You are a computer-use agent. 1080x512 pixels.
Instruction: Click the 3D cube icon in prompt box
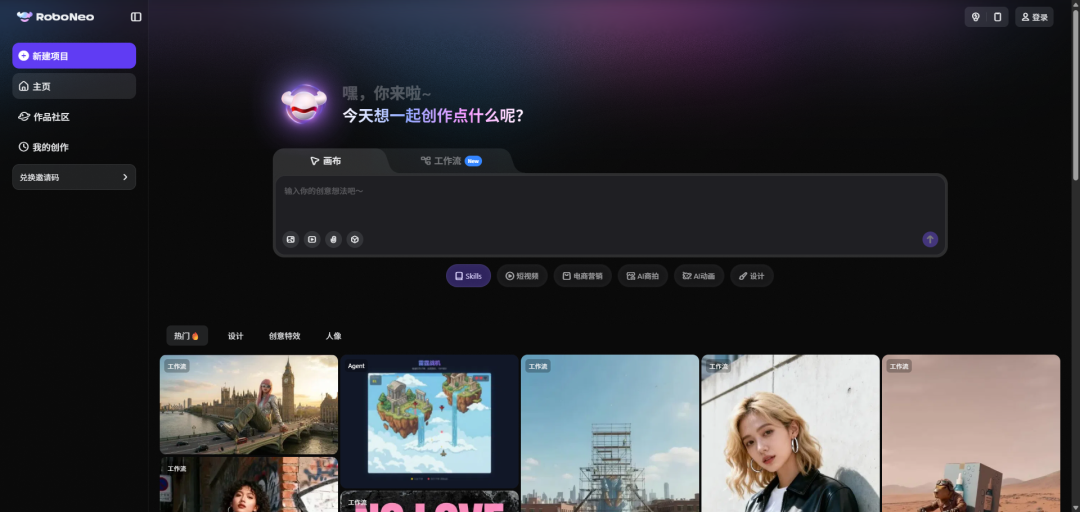[354, 239]
